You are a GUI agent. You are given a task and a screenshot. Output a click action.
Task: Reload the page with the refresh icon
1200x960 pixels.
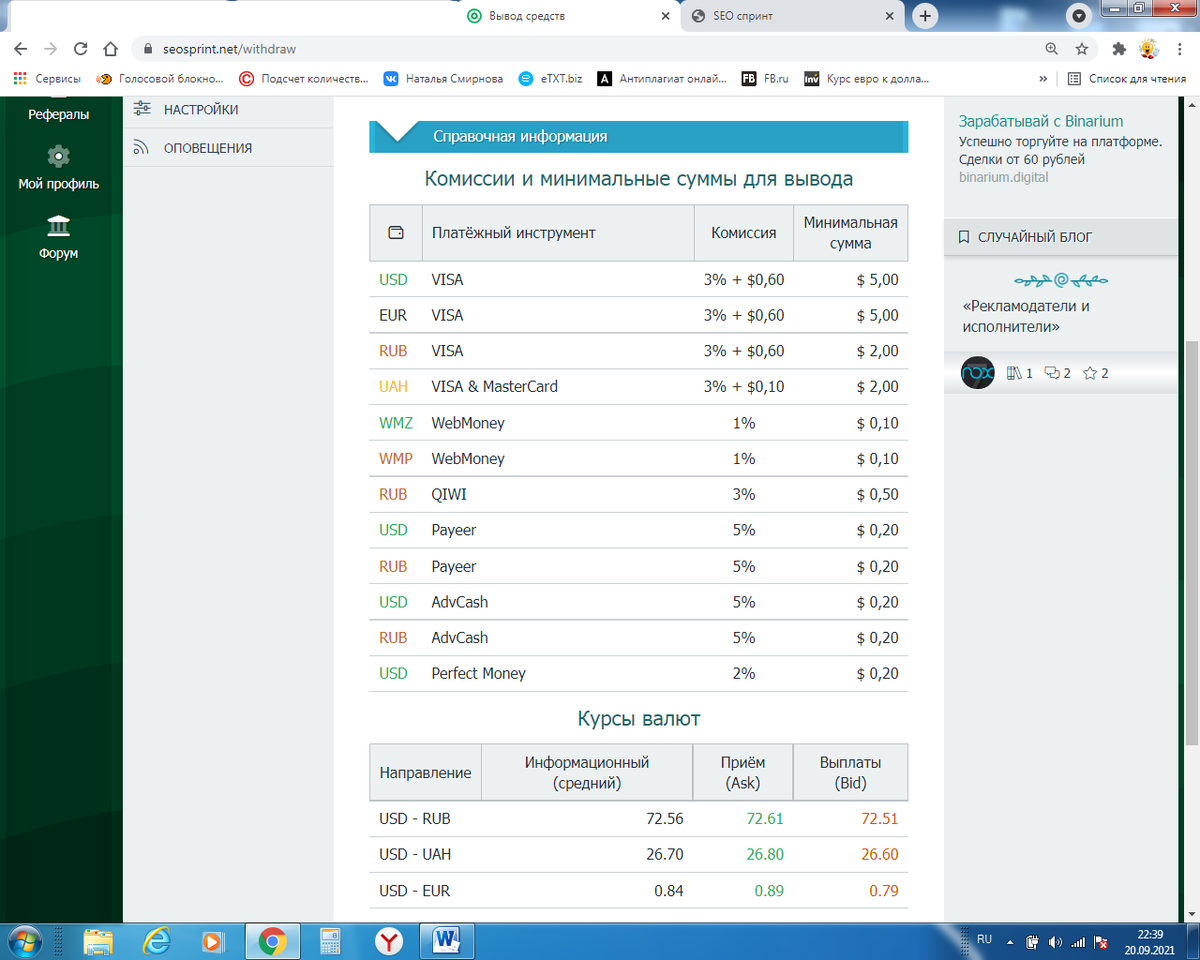tap(81, 48)
